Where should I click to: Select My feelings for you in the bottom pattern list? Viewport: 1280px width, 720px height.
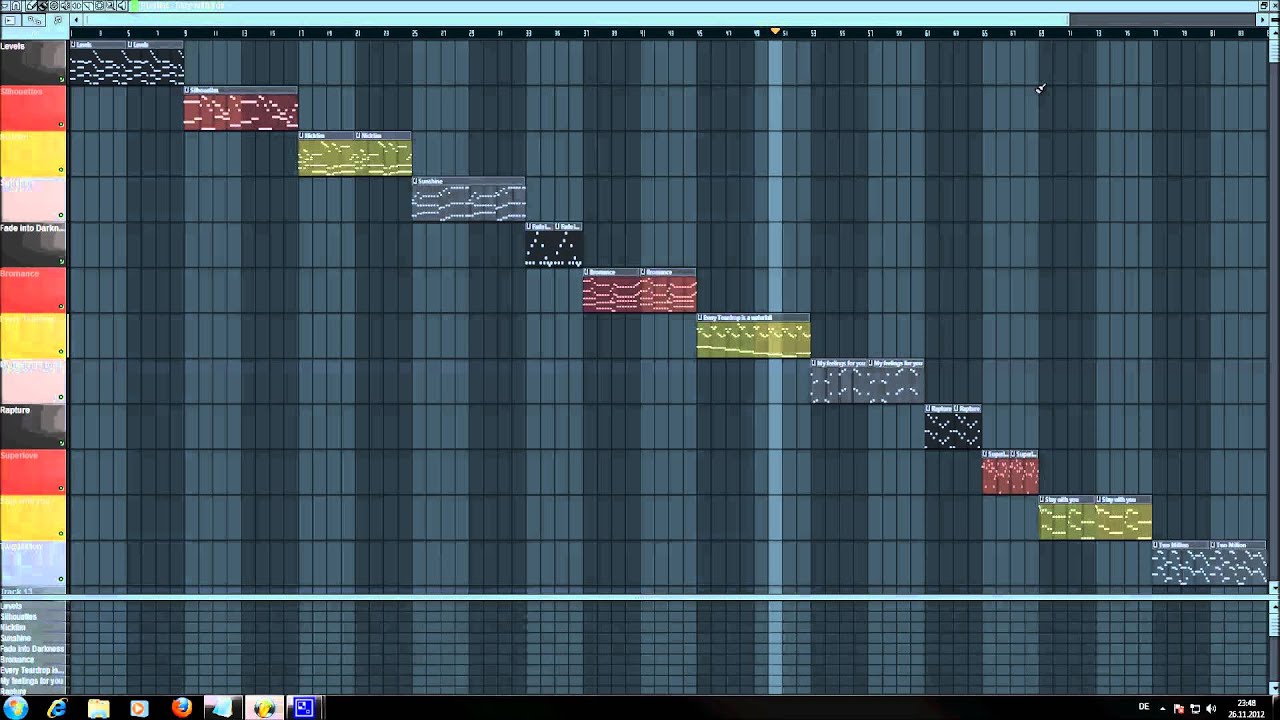[x=32, y=681]
